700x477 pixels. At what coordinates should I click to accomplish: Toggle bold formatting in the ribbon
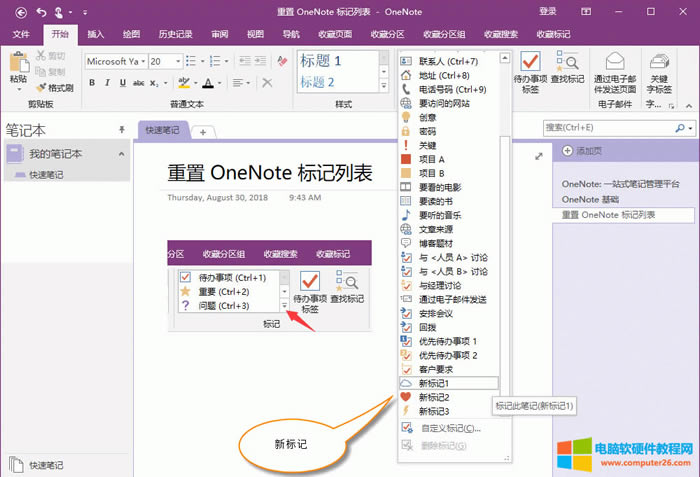click(91, 82)
